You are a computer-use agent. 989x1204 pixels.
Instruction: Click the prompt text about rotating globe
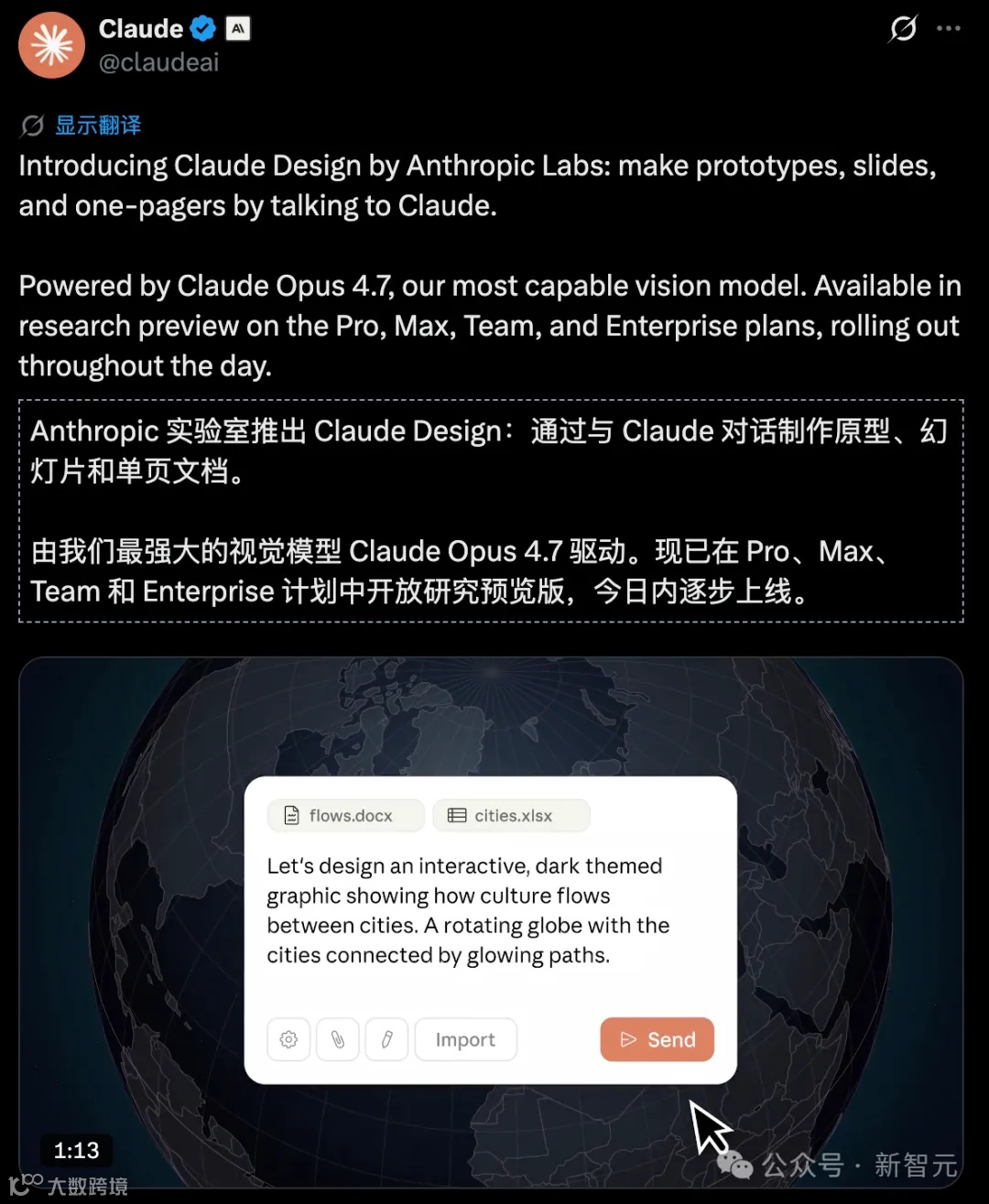coord(468,910)
